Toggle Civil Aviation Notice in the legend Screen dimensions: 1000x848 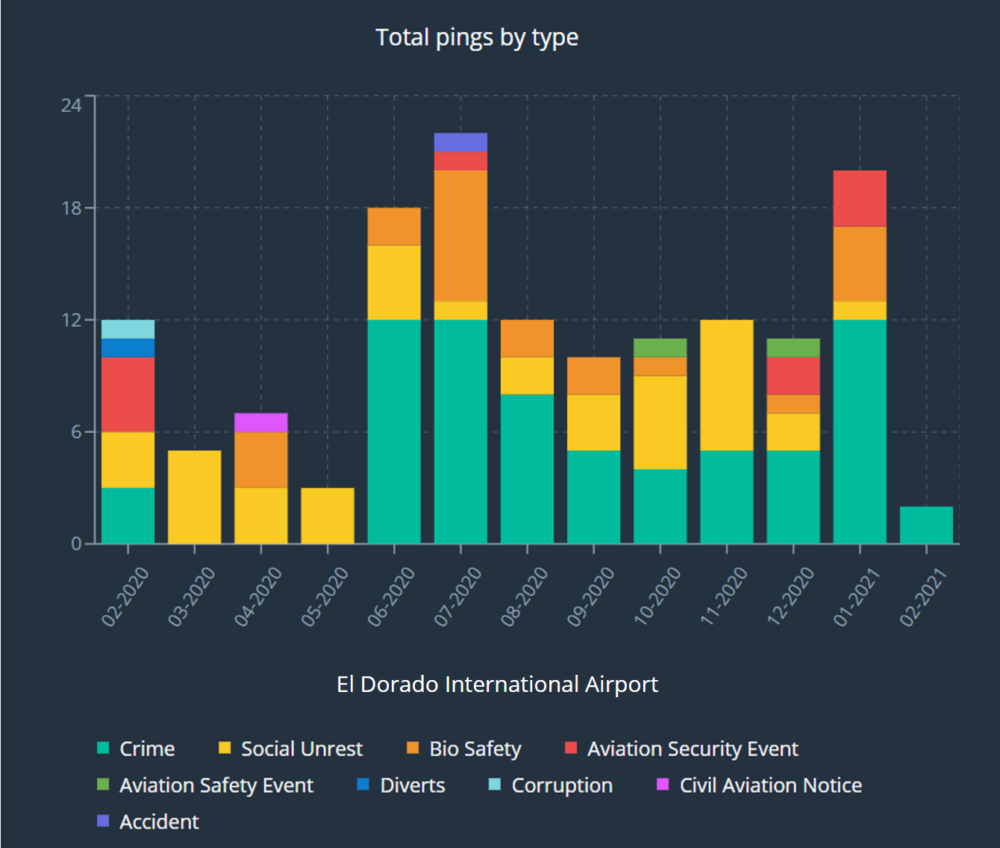(770, 786)
